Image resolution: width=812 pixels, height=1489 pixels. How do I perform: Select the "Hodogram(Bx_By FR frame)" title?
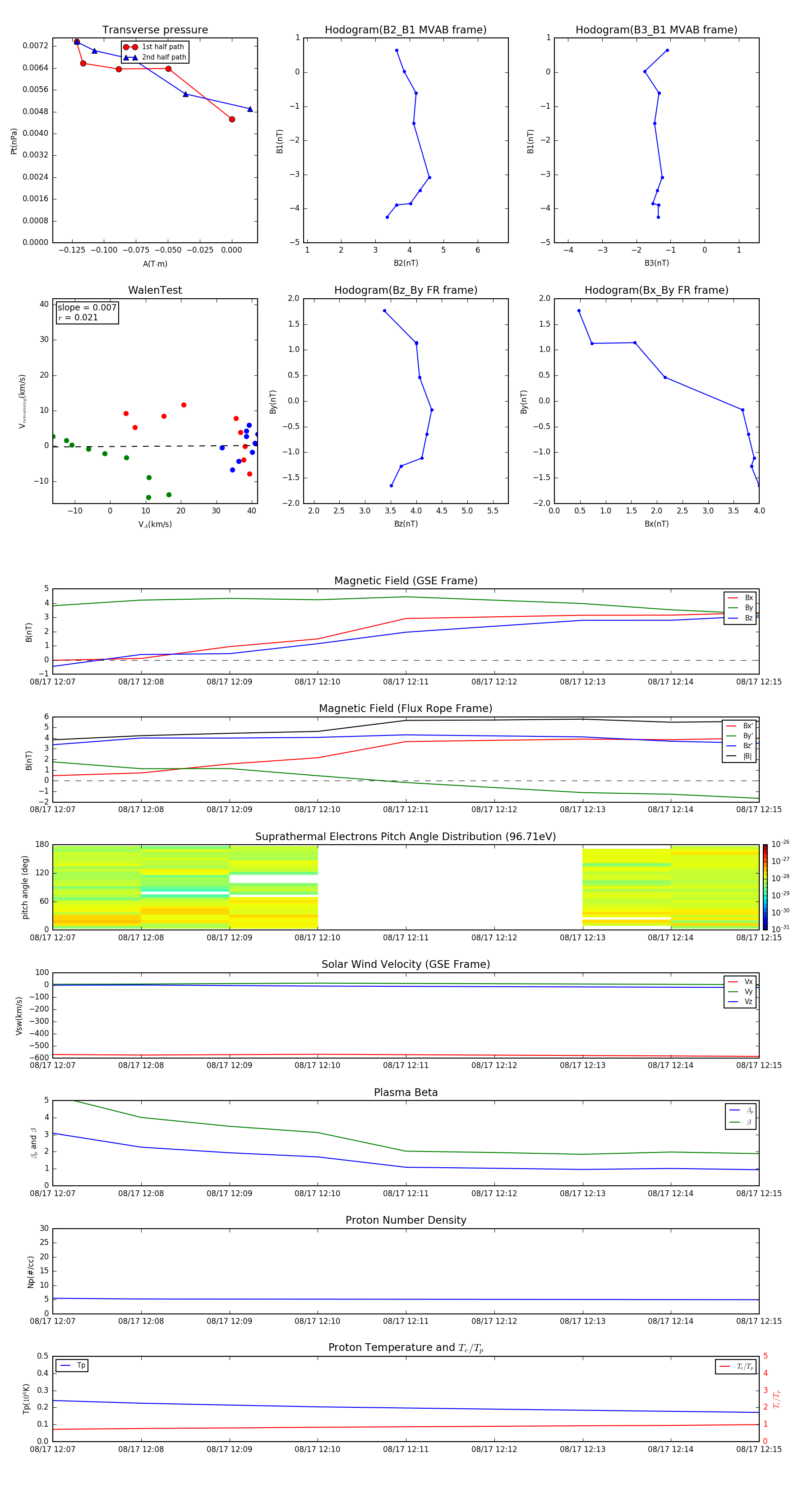[x=656, y=290]
